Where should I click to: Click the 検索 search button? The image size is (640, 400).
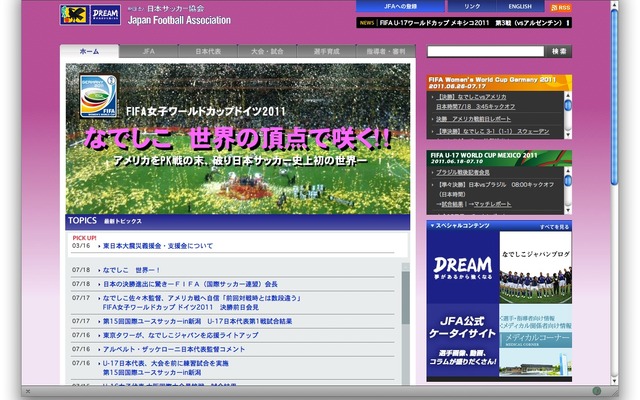(x=559, y=51)
